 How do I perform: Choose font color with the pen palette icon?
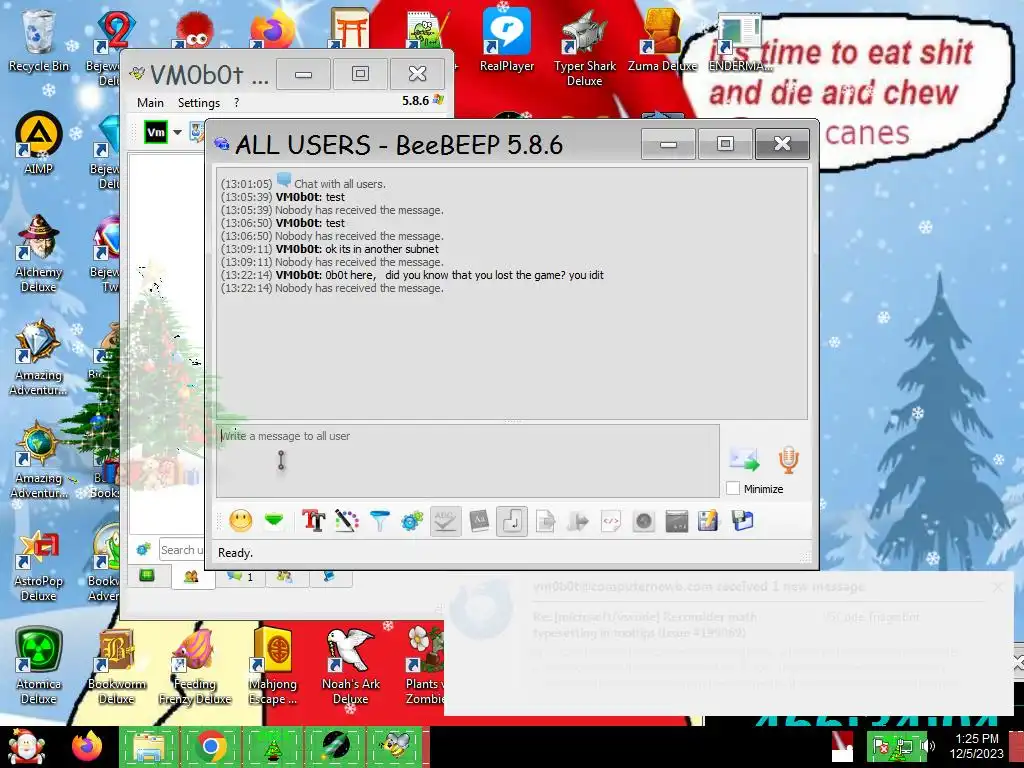click(347, 521)
